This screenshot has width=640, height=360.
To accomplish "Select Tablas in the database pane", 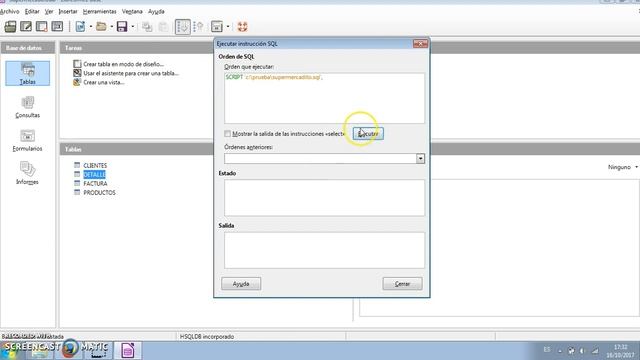I will (x=27, y=73).
